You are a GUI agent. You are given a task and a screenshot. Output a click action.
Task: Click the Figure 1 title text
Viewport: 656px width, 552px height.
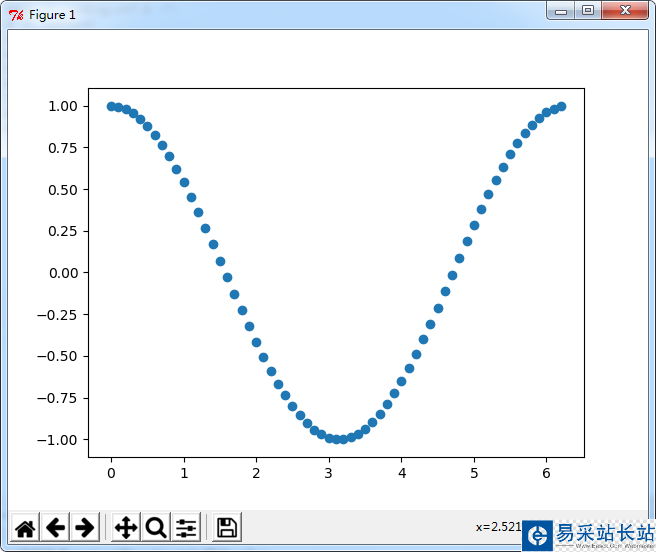[52, 15]
